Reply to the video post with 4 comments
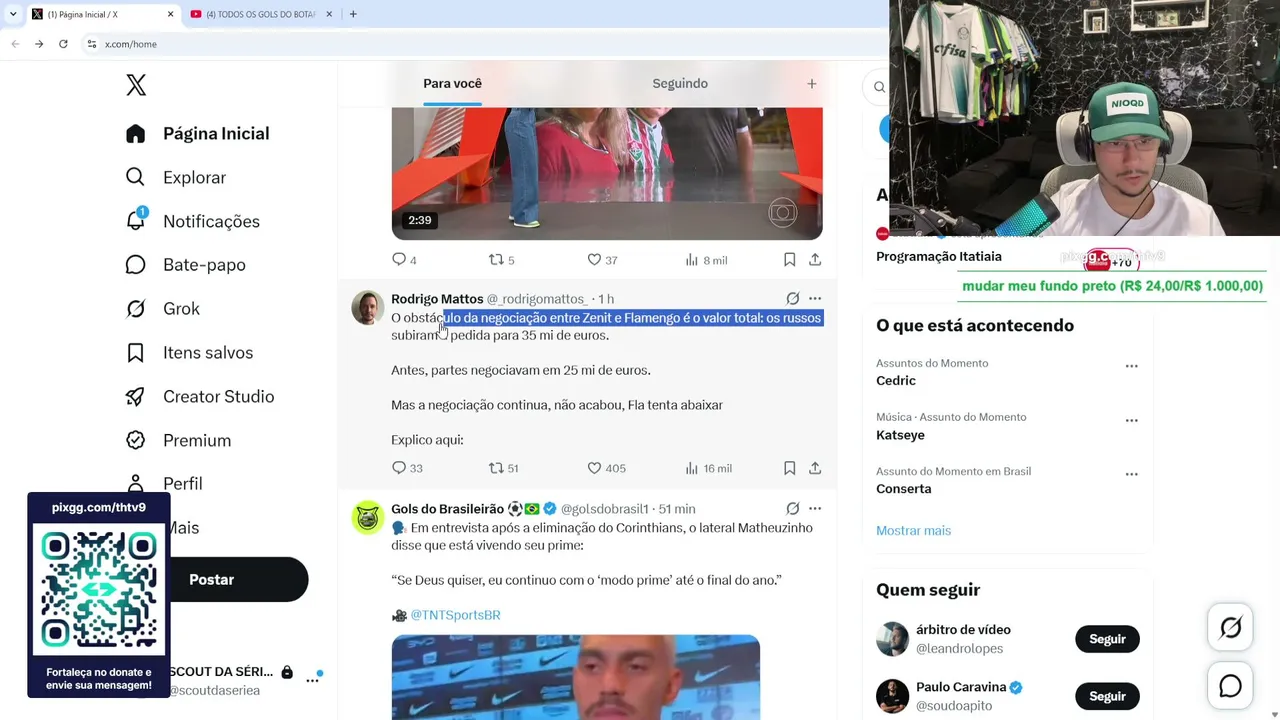 pyautogui.click(x=399, y=260)
